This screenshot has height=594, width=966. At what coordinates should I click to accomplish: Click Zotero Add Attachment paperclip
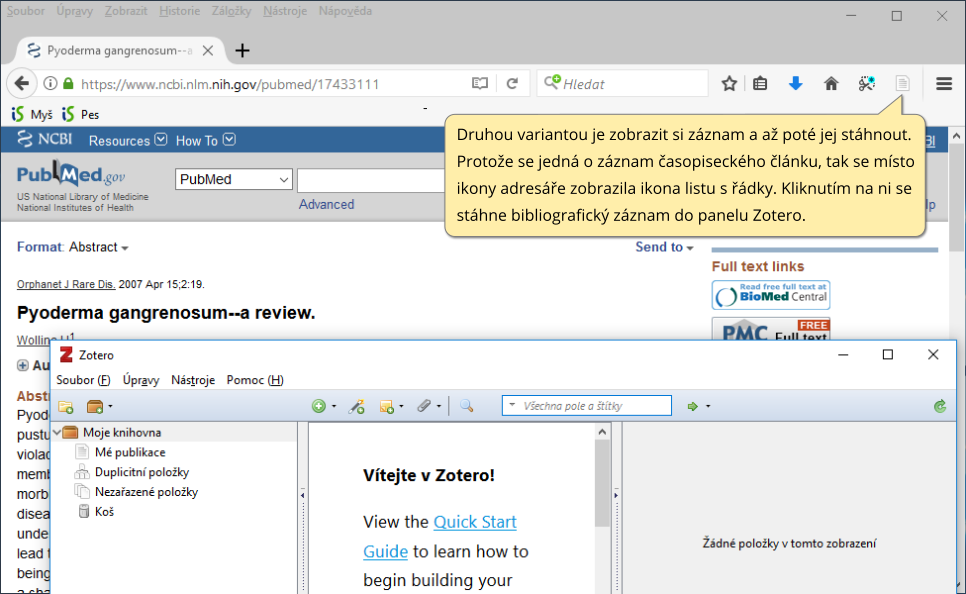[424, 406]
